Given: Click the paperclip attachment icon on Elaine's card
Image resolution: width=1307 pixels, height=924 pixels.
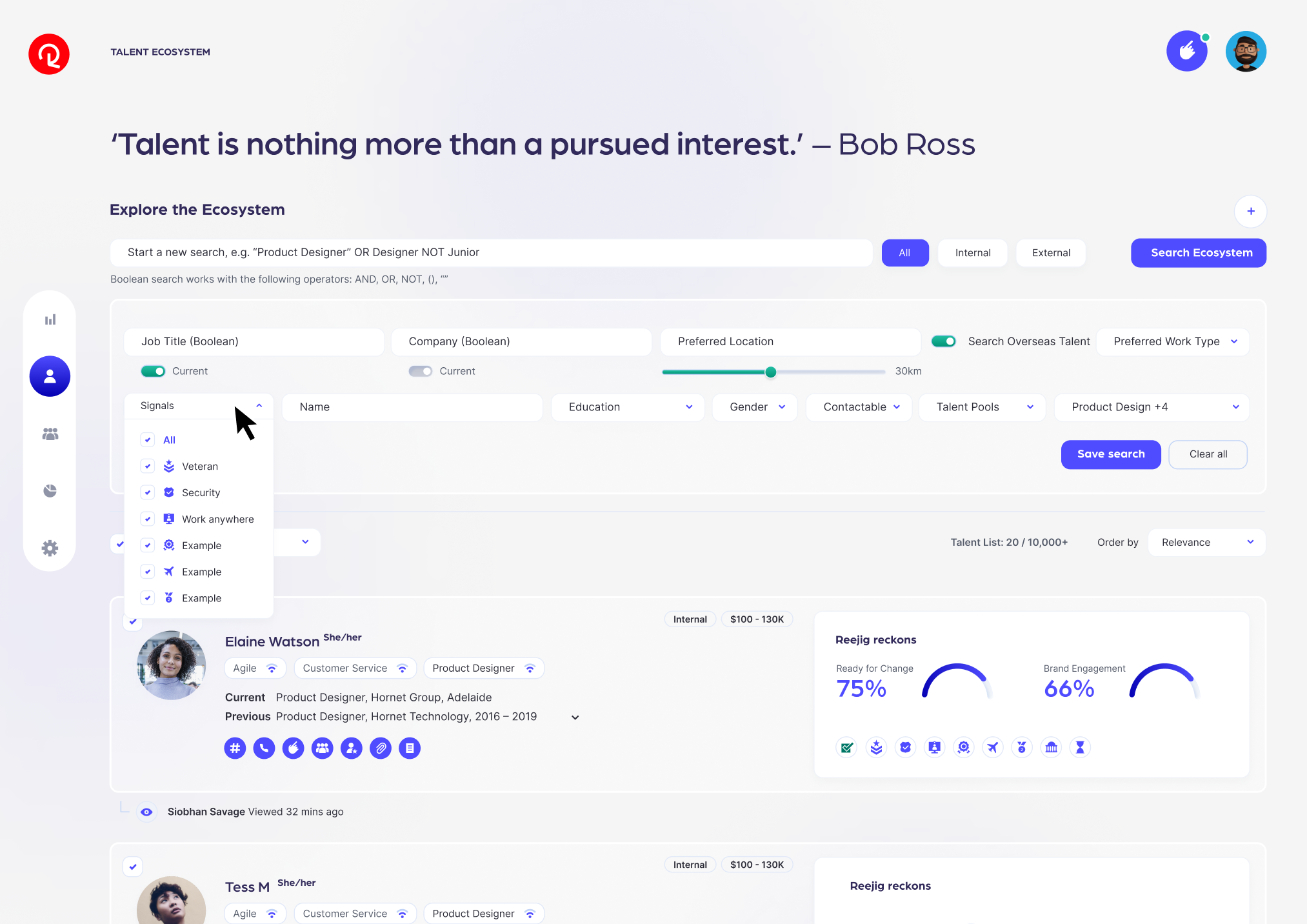Looking at the screenshot, I should point(381,748).
